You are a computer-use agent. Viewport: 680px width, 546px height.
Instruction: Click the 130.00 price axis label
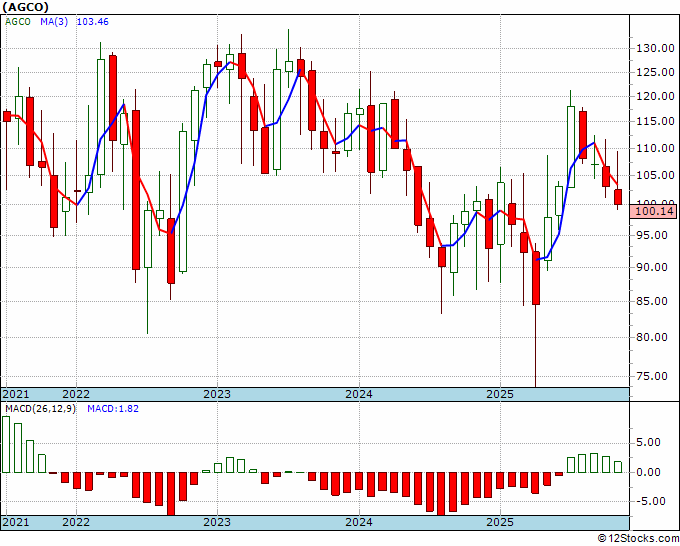click(x=655, y=48)
